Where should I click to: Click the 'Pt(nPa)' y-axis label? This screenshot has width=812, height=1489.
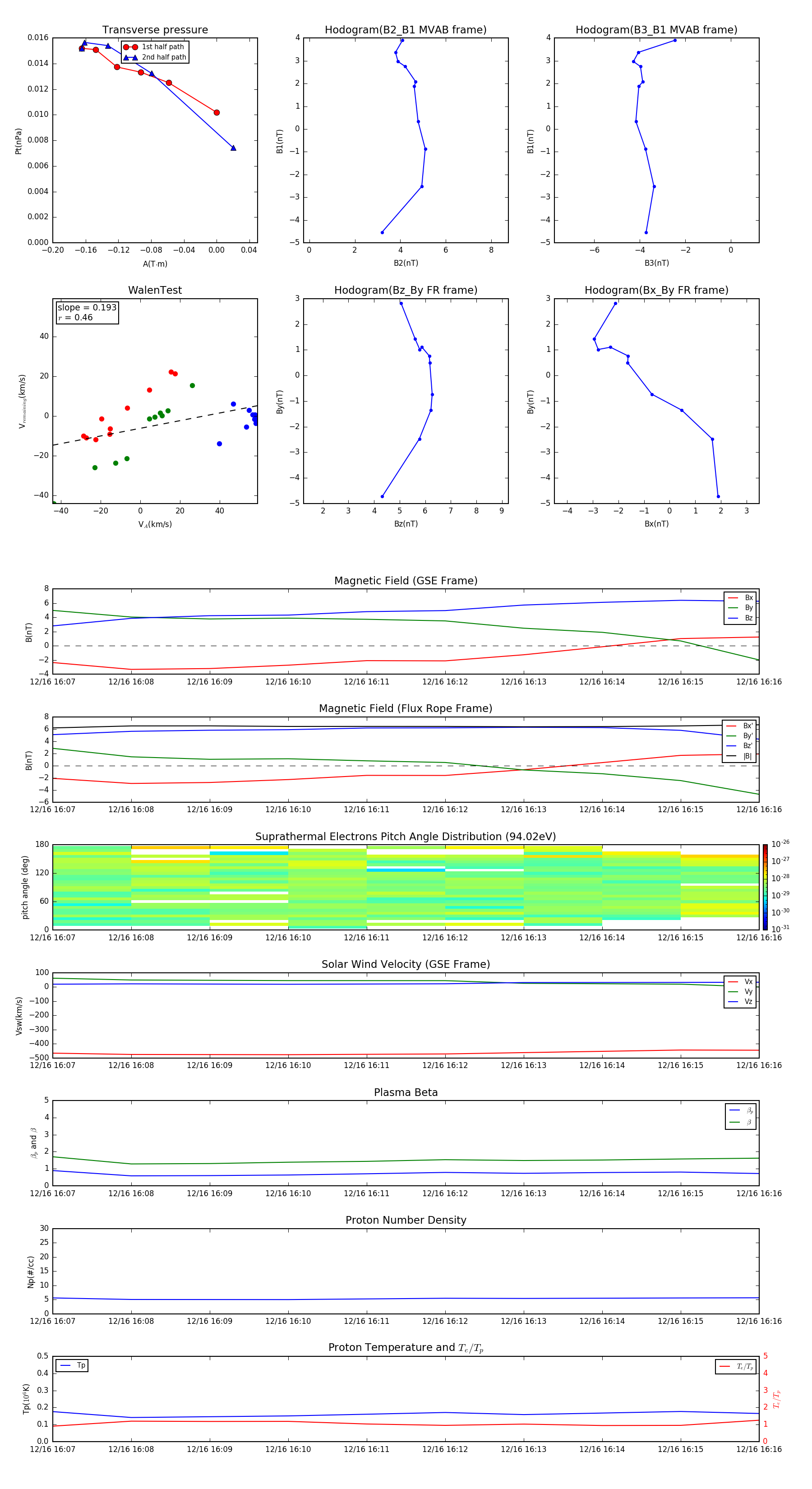click(18, 141)
